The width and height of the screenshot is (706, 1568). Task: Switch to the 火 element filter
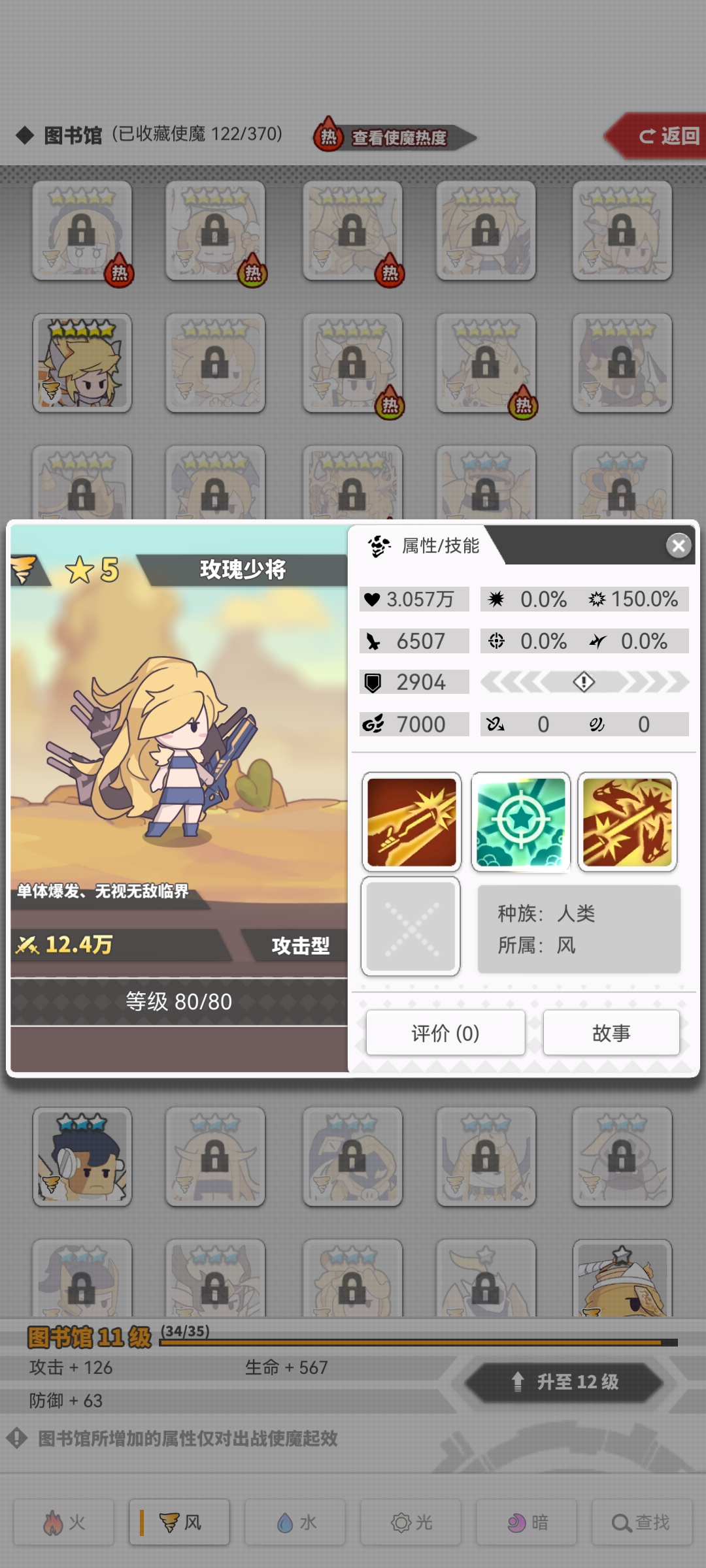pyautogui.click(x=64, y=1522)
